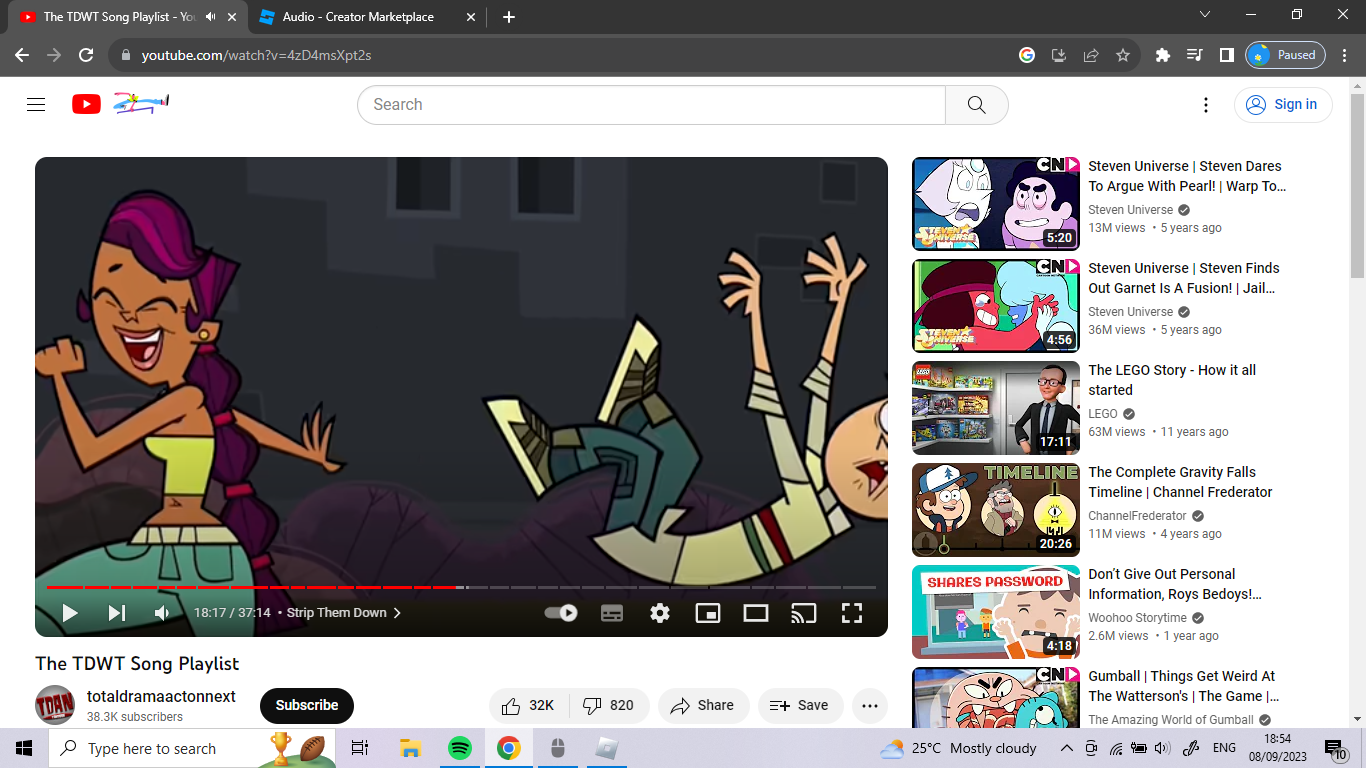The height and width of the screenshot is (768, 1366).
Task: Open totaldramaactonnext channel avatar
Action: tap(55, 705)
